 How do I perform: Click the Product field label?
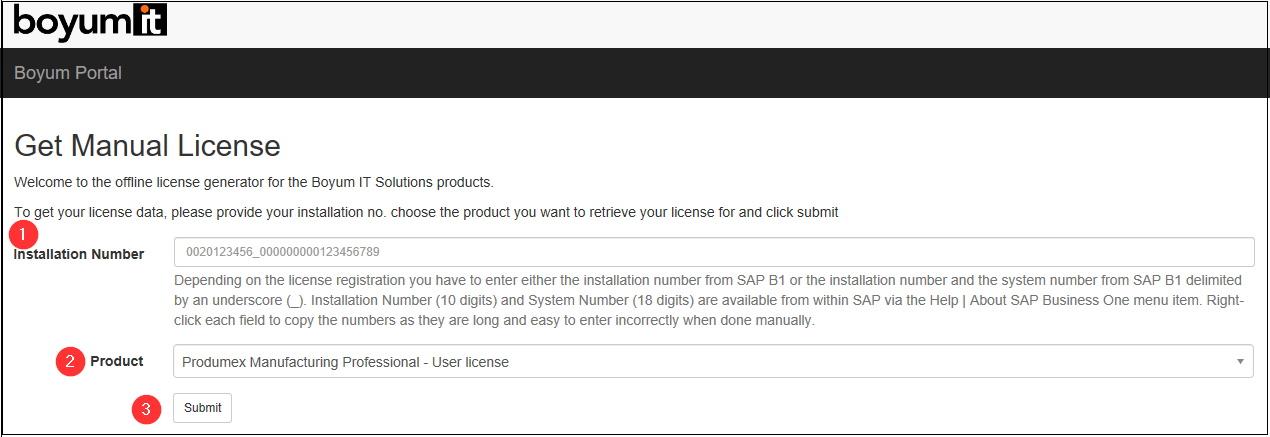(x=117, y=361)
